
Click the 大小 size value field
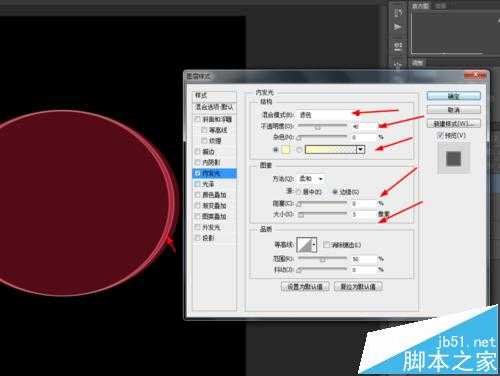[x=364, y=214]
